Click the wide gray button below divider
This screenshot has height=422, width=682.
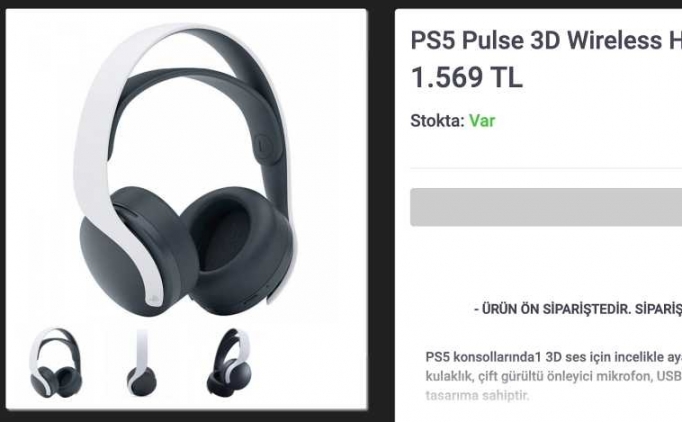546,207
